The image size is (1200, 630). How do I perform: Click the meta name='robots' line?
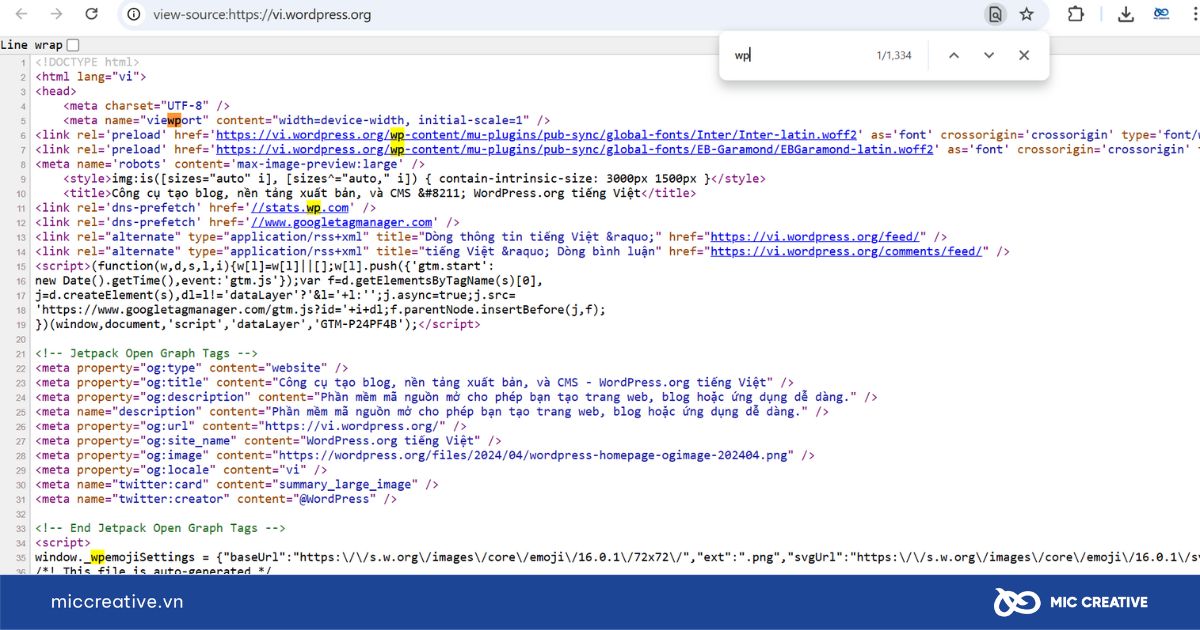tap(230, 164)
